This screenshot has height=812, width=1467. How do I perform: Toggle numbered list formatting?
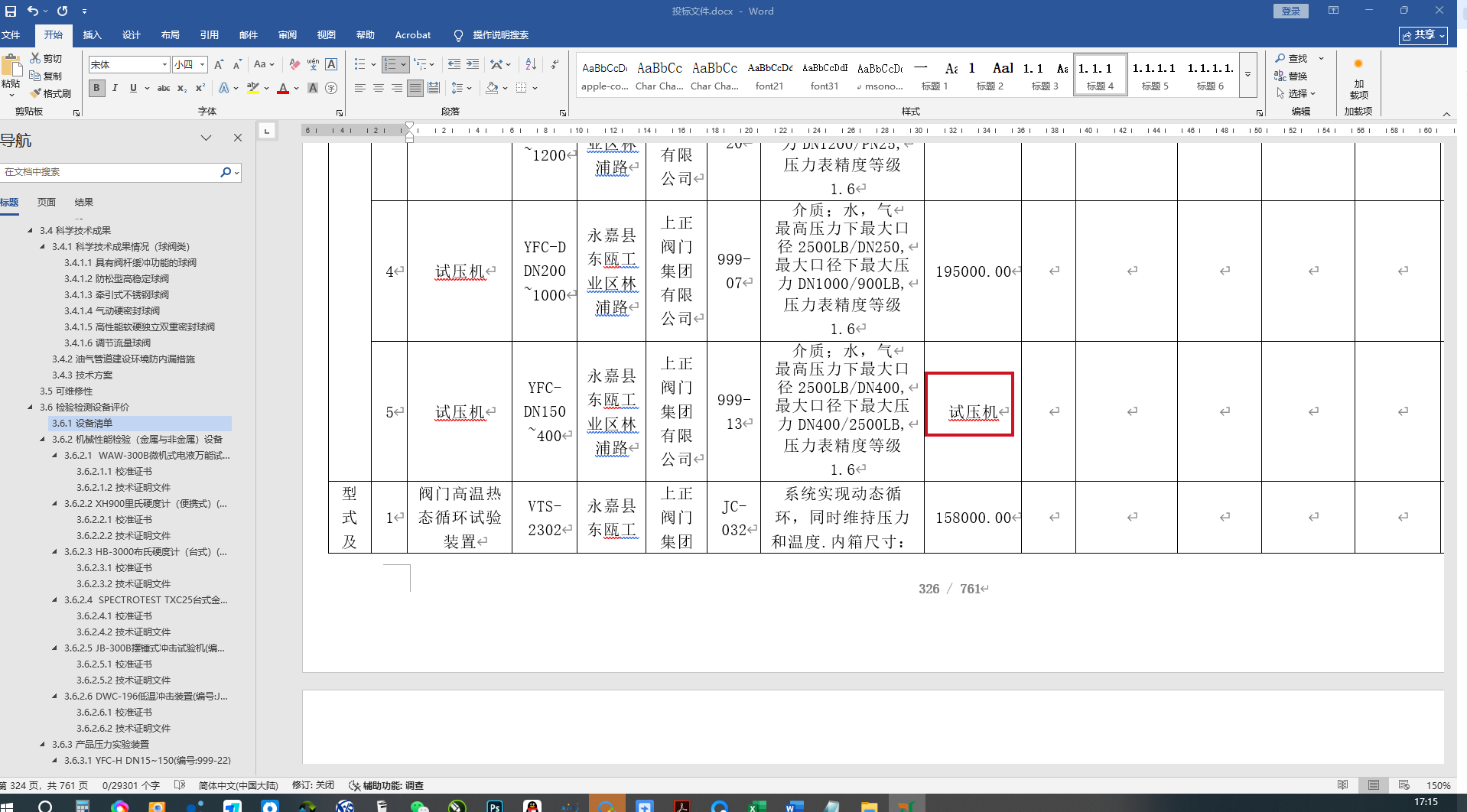390,65
